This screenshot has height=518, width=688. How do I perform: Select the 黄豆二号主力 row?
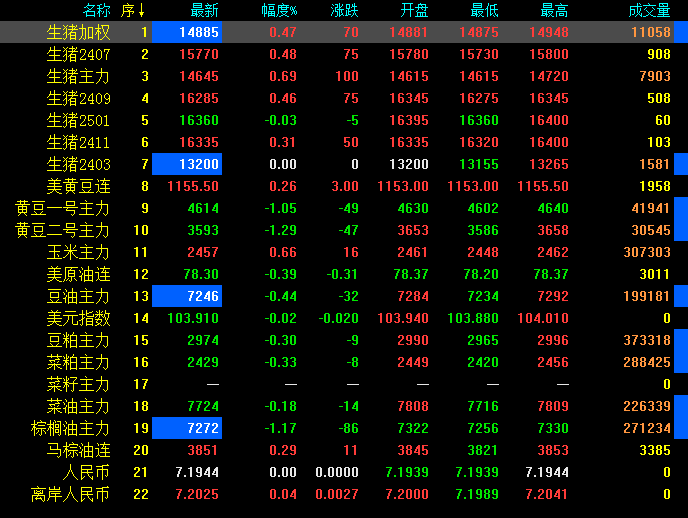pyautogui.click(x=62, y=230)
